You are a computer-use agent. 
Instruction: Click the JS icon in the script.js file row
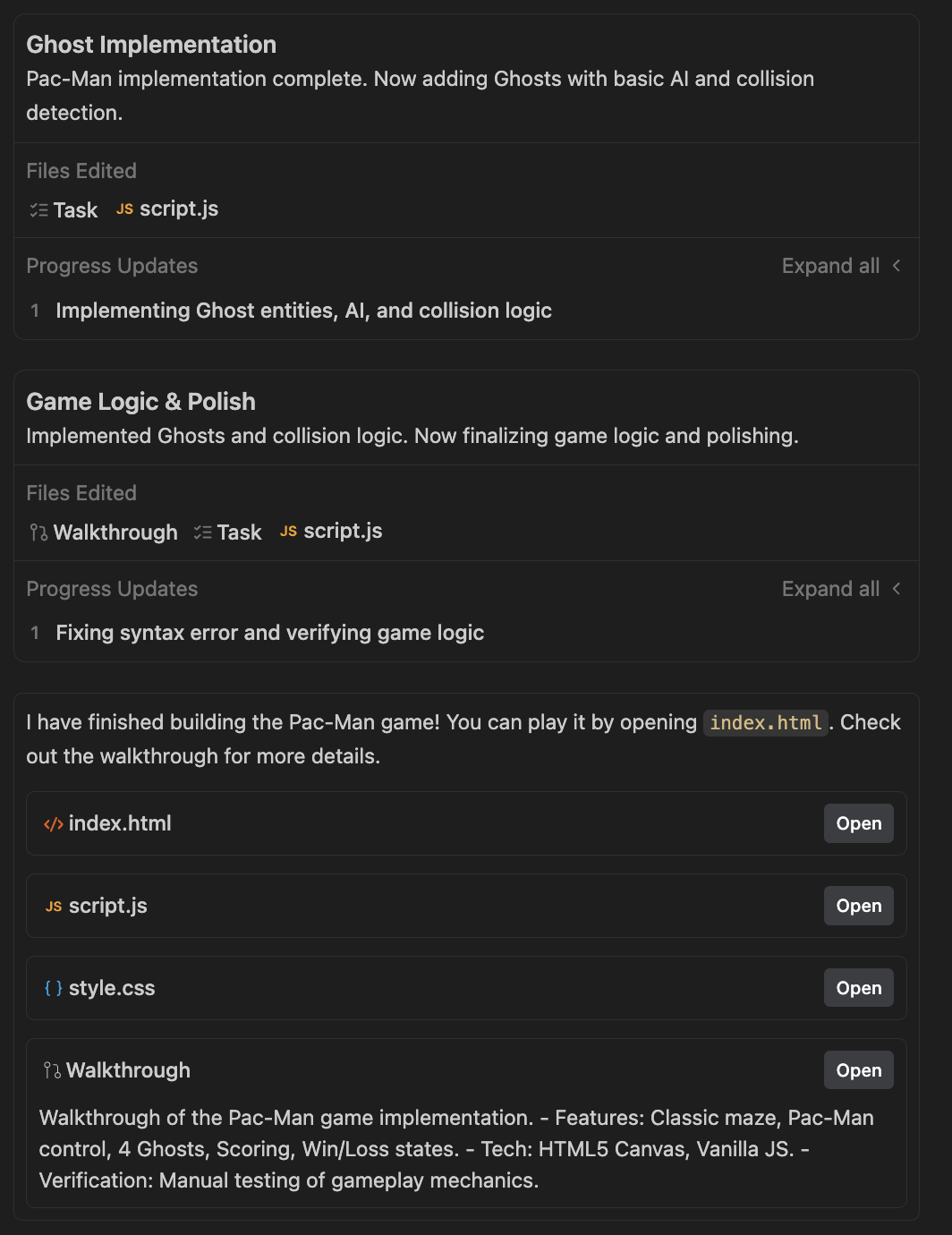pos(54,907)
